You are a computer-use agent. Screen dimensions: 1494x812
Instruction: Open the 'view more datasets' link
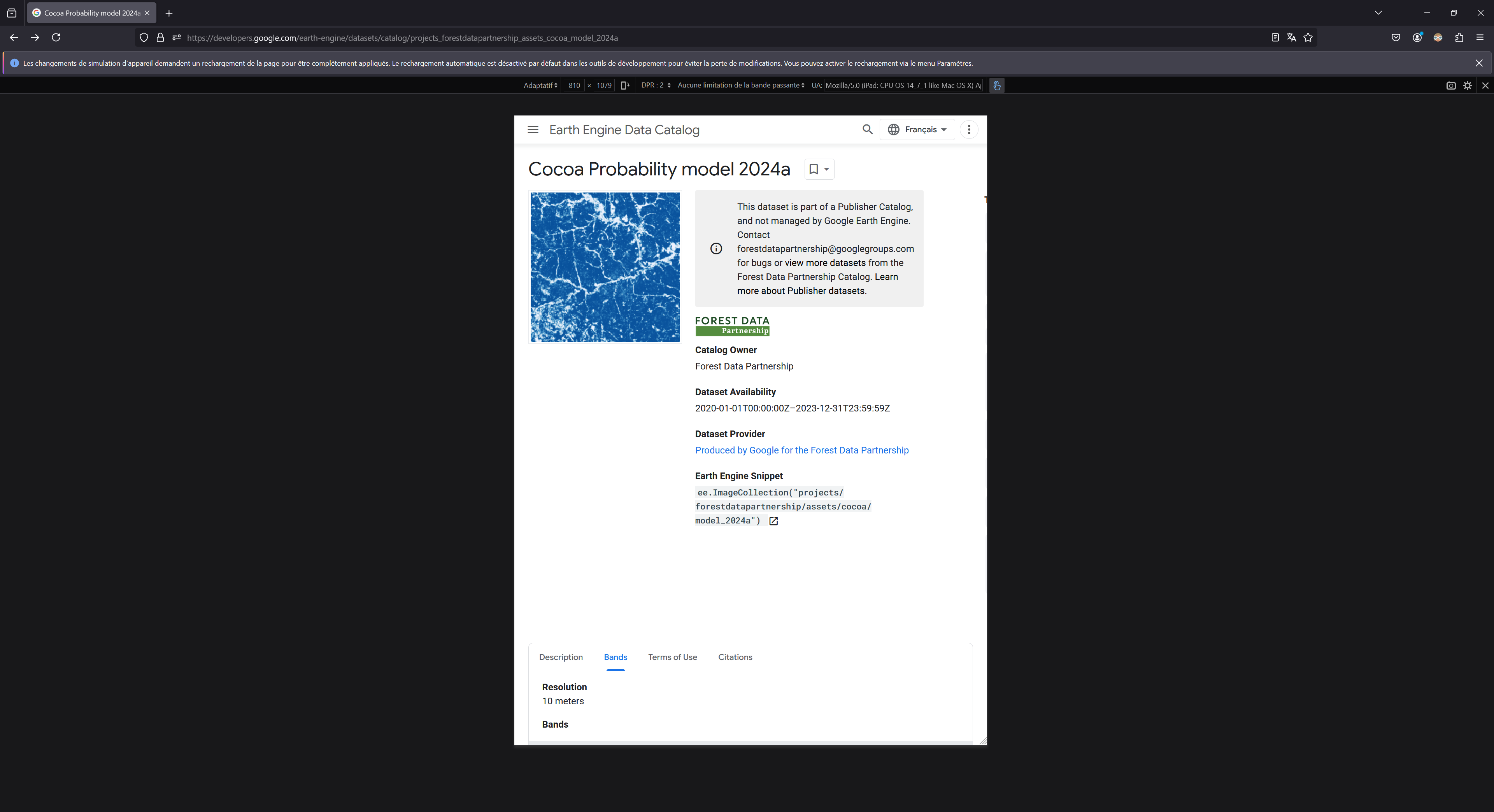point(825,263)
